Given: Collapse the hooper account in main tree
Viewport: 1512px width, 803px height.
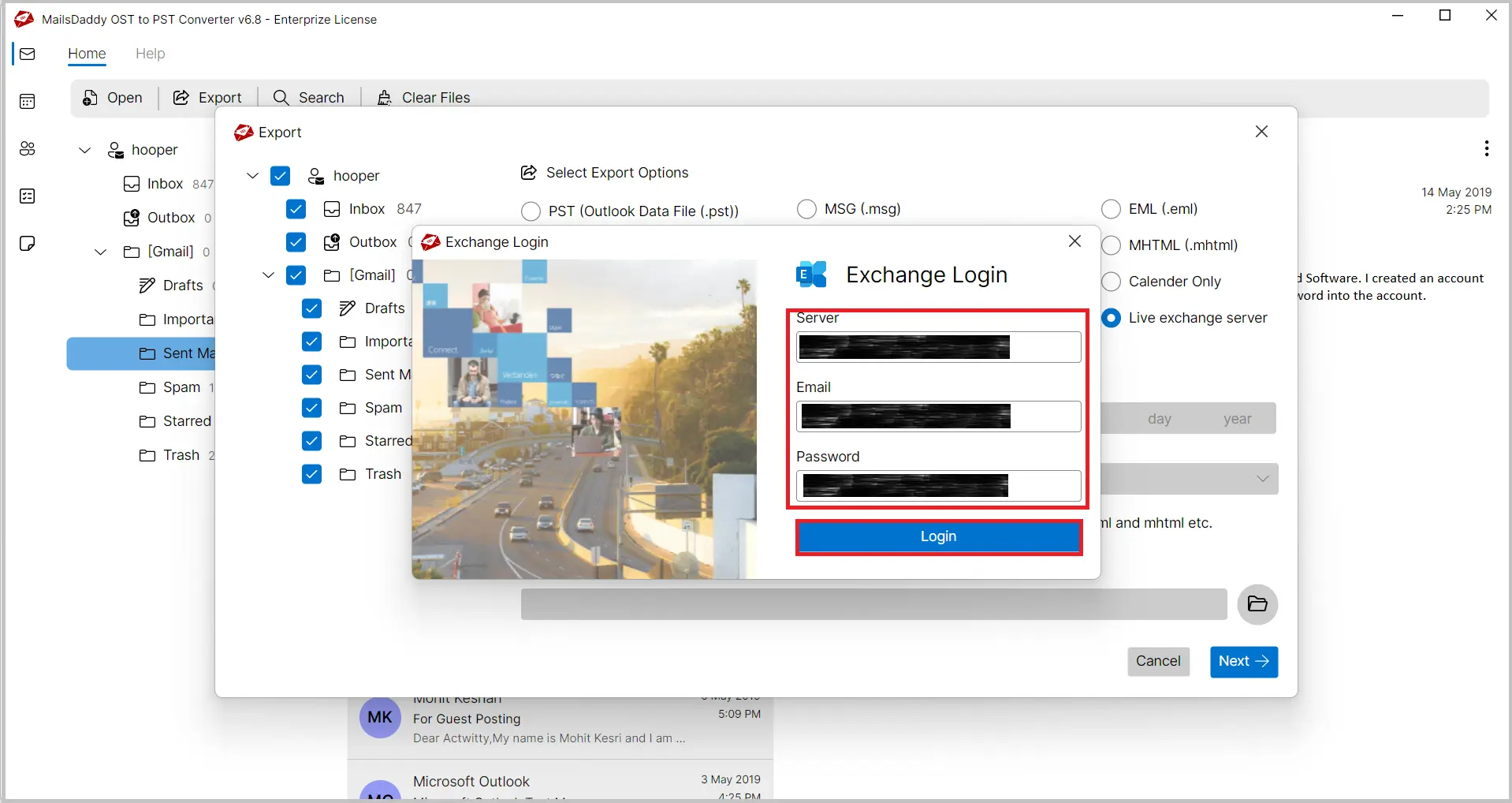Looking at the screenshot, I should coord(84,150).
